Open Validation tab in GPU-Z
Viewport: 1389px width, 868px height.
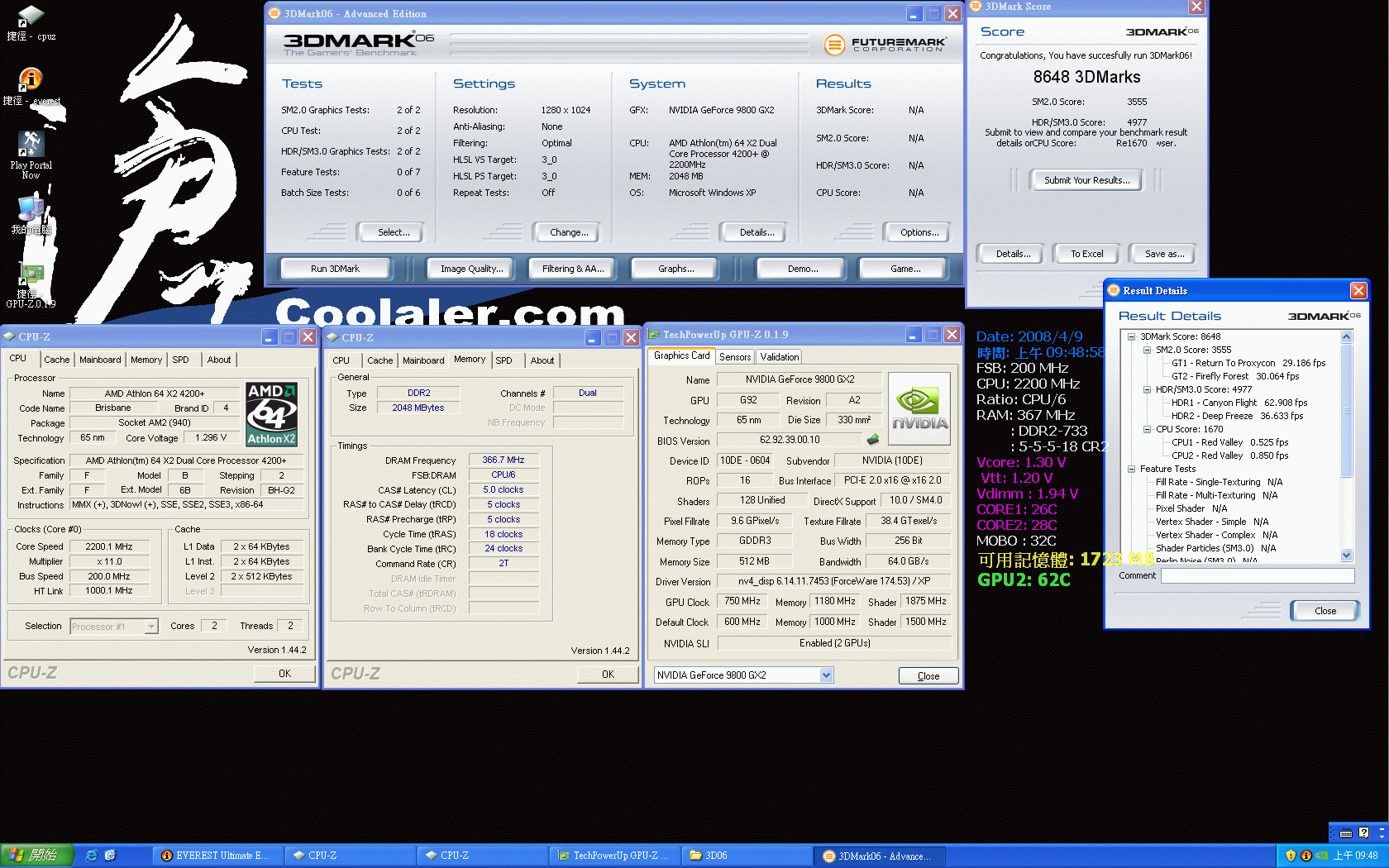tap(780, 357)
